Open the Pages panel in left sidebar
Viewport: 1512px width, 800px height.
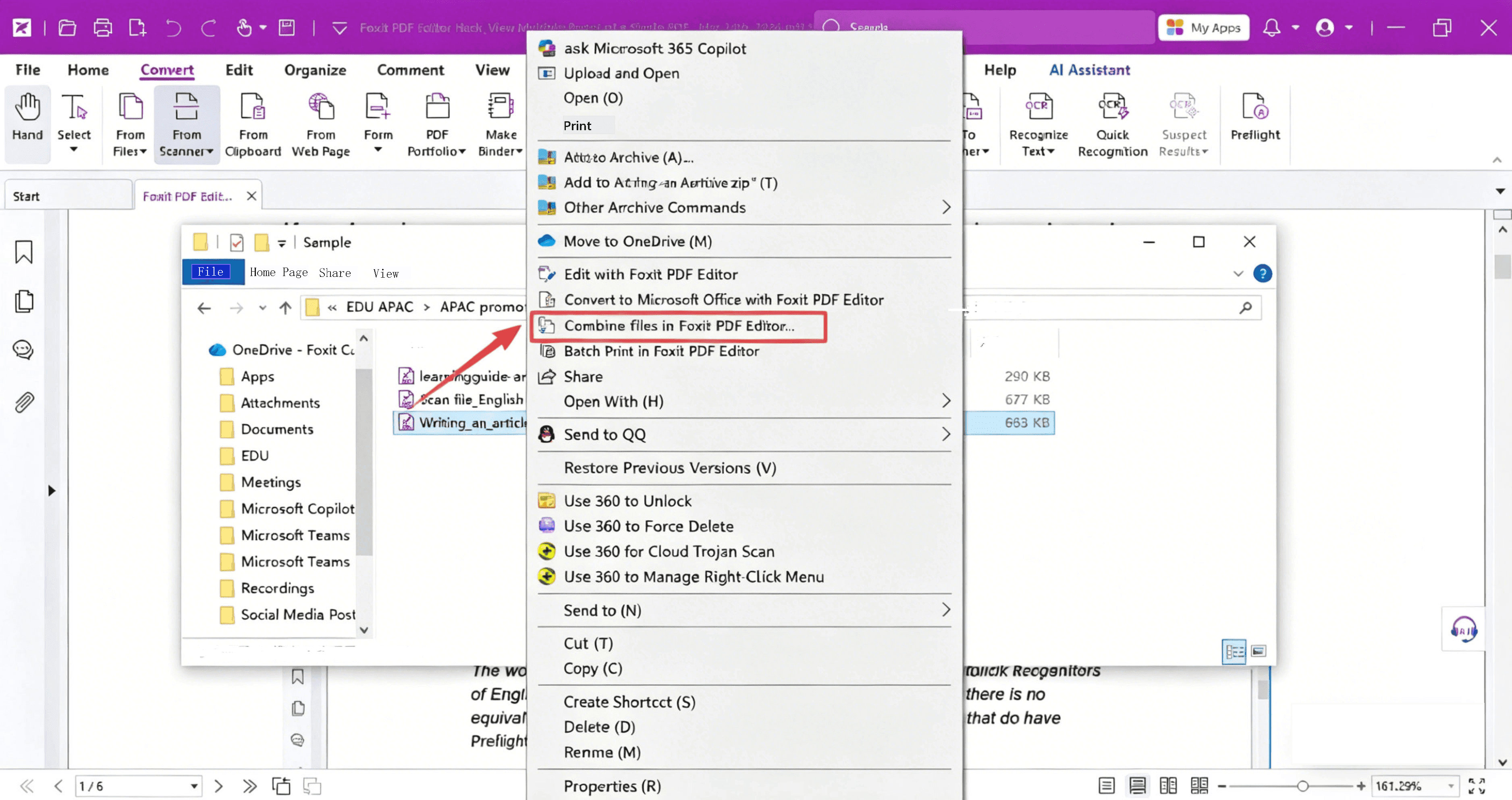point(24,301)
